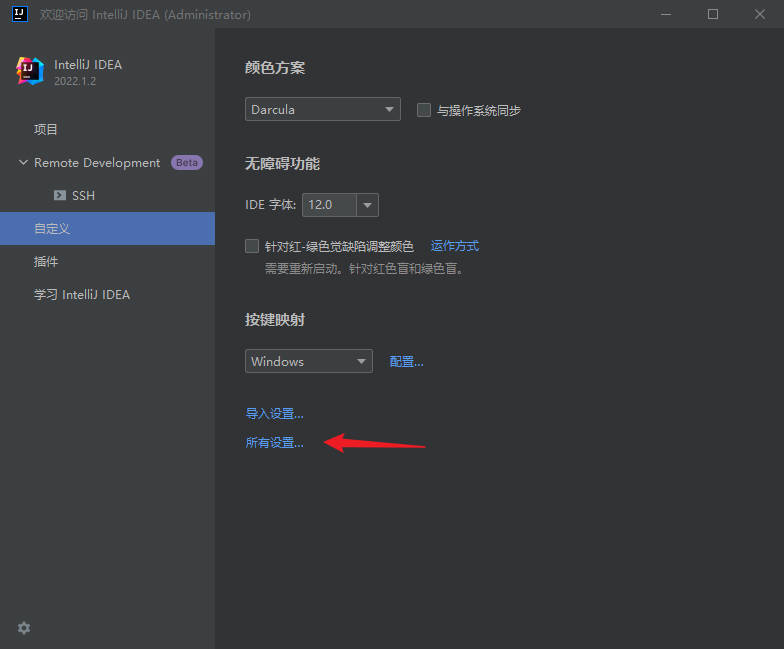784x649 pixels.
Task: Open the SSH sidebar entry
Action: pos(83,196)
